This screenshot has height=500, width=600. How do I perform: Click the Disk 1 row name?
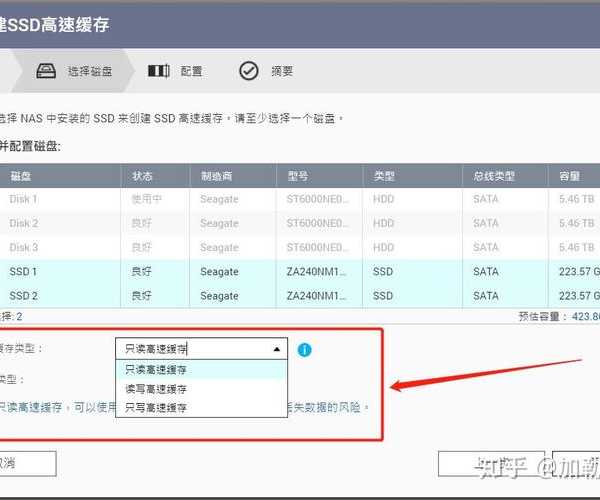click(23, 199)
